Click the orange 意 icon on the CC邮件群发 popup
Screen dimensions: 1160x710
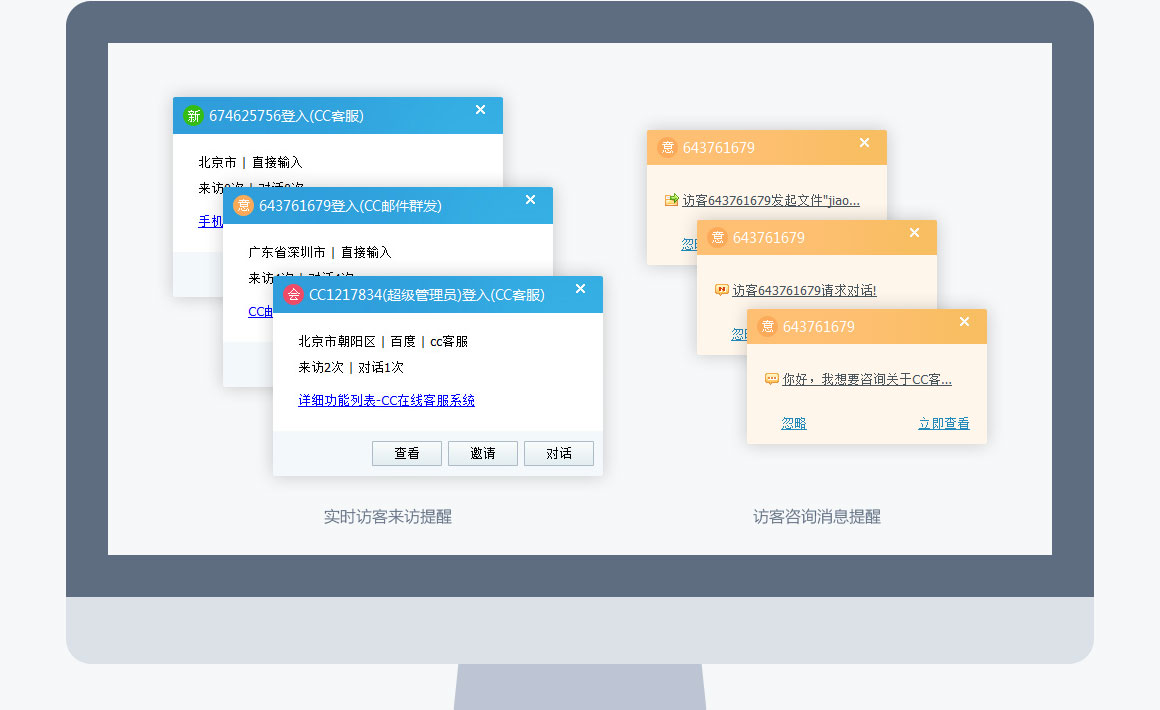click(x=243, y=206)
